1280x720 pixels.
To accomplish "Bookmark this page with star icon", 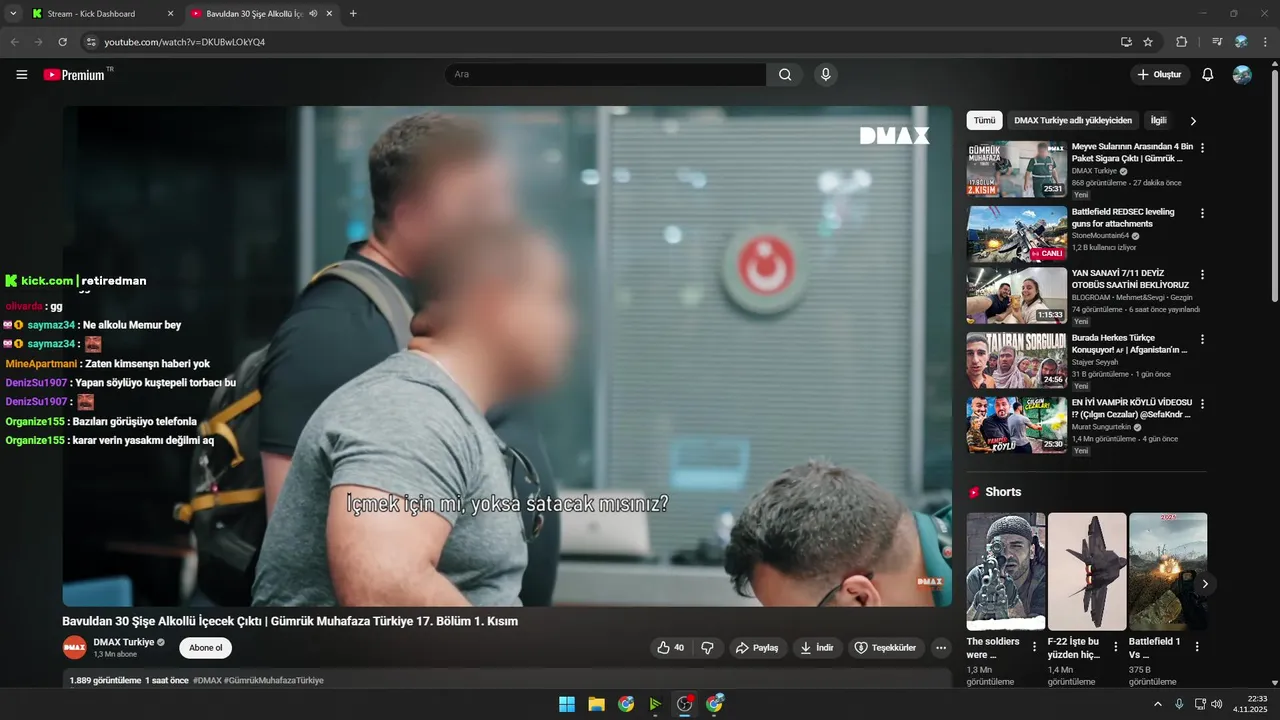I will pos(1148,42).
